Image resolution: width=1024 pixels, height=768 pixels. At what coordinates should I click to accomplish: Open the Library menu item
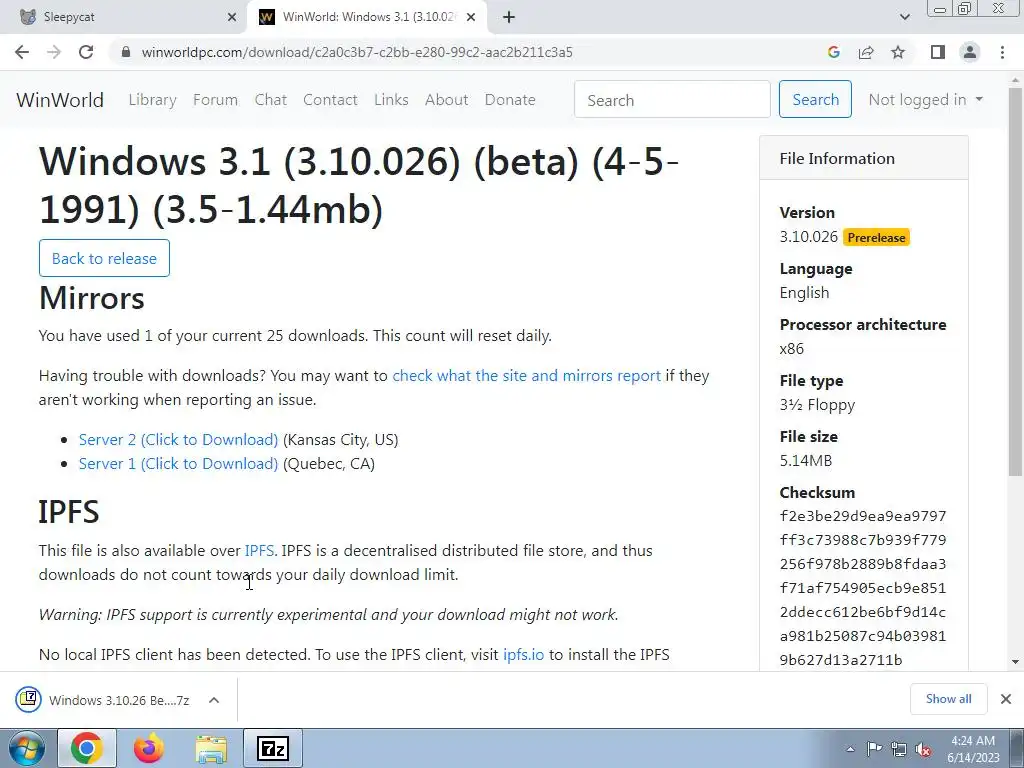tap(152, 100)
